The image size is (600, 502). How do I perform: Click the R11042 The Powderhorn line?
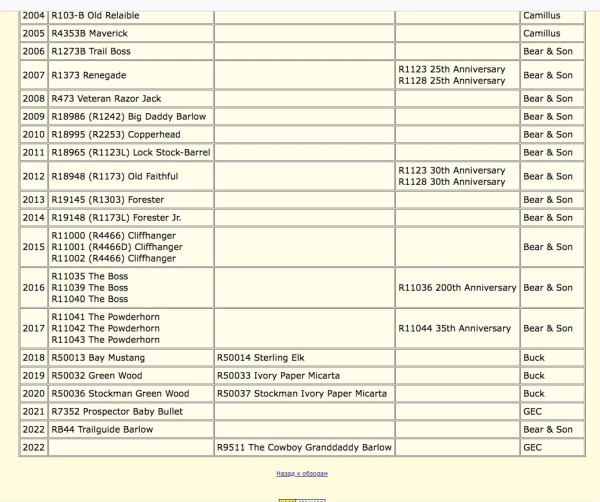click(x=106, y=328)
